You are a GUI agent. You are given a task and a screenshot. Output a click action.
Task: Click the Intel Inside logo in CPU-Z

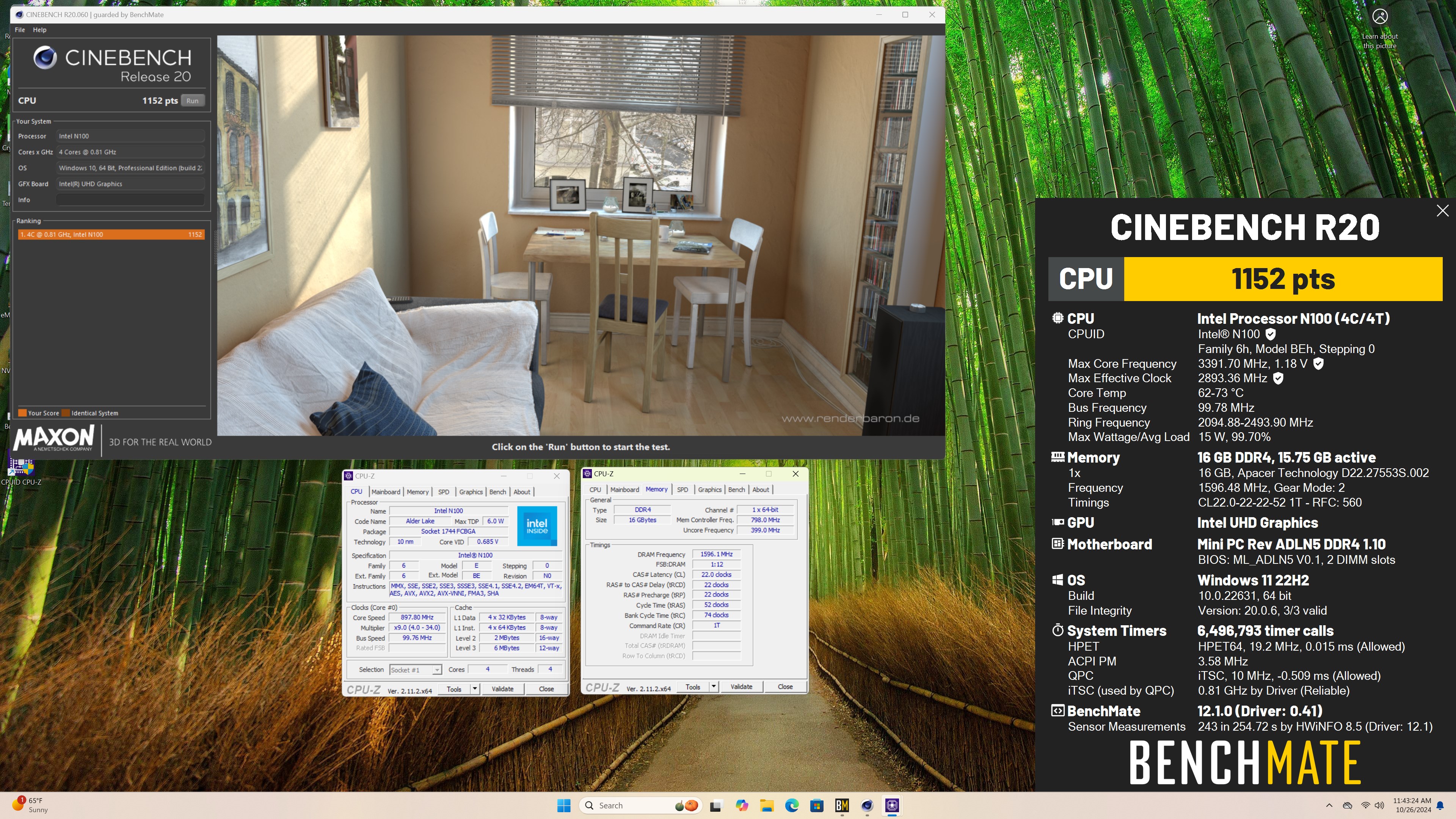537,526
